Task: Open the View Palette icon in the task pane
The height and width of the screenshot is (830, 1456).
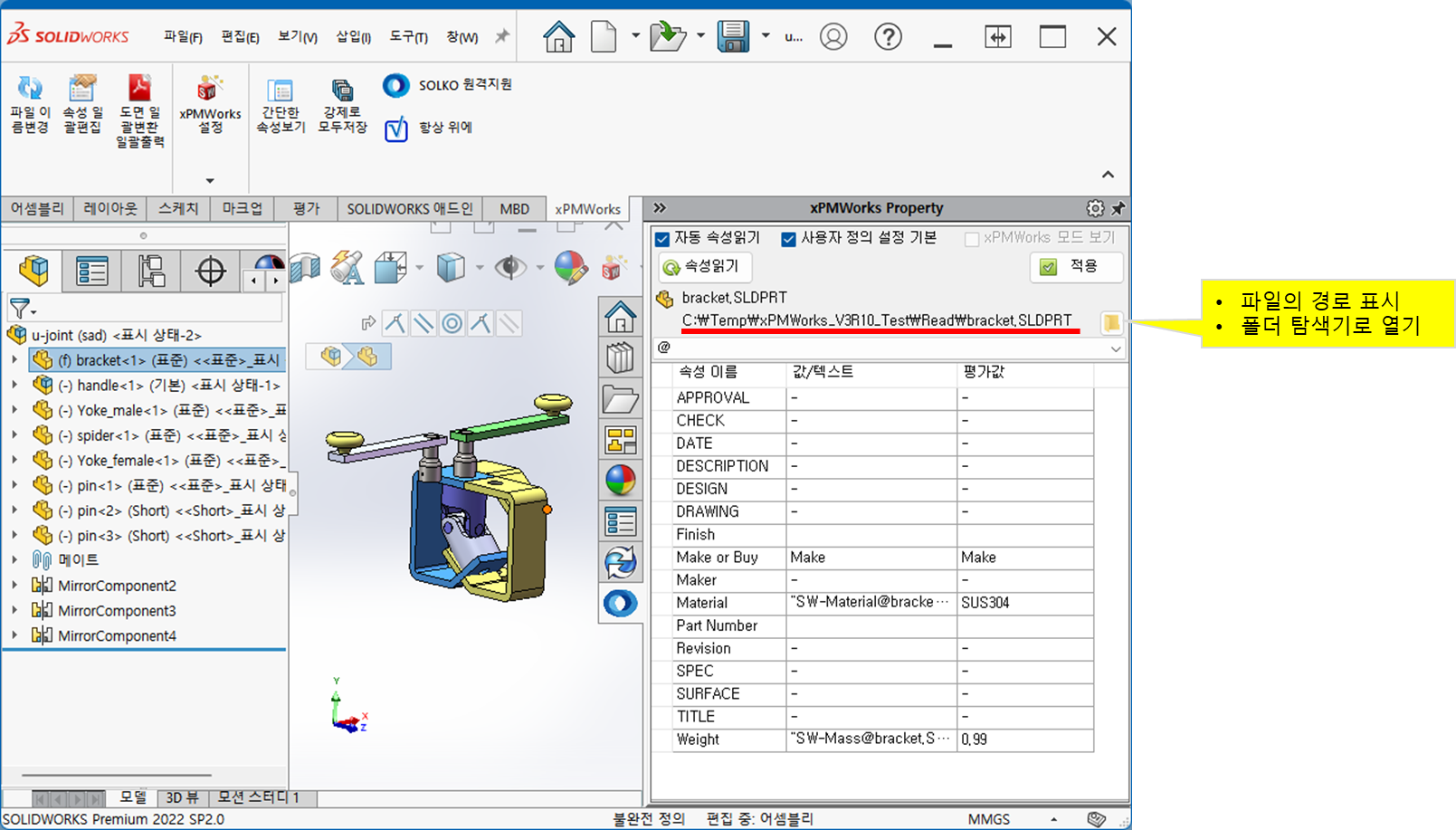Action: [x=621, y=440]
